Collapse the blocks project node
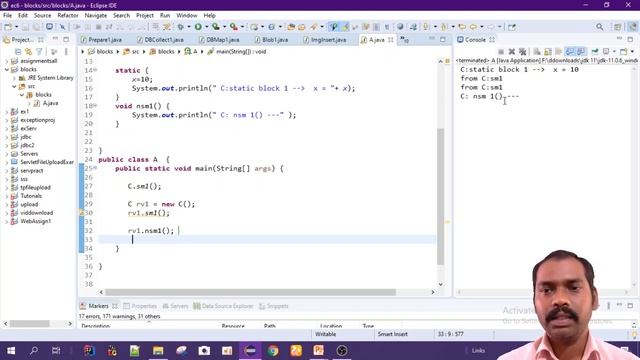The width and height of the screenshot is (640, 360). click(x=7, y=69)
